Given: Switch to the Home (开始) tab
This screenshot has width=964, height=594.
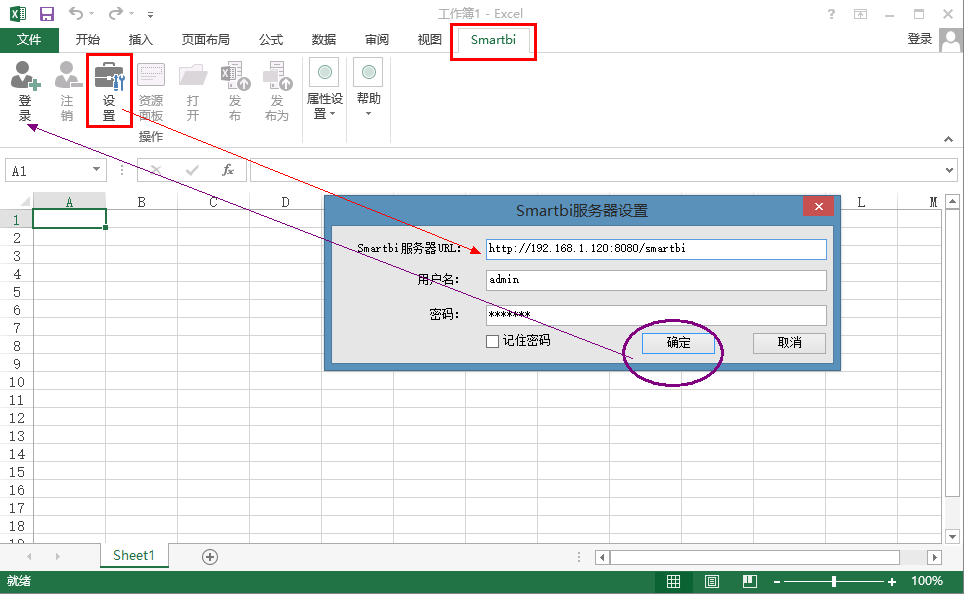Looking at the screenshot, I should [x=87, y=40].
